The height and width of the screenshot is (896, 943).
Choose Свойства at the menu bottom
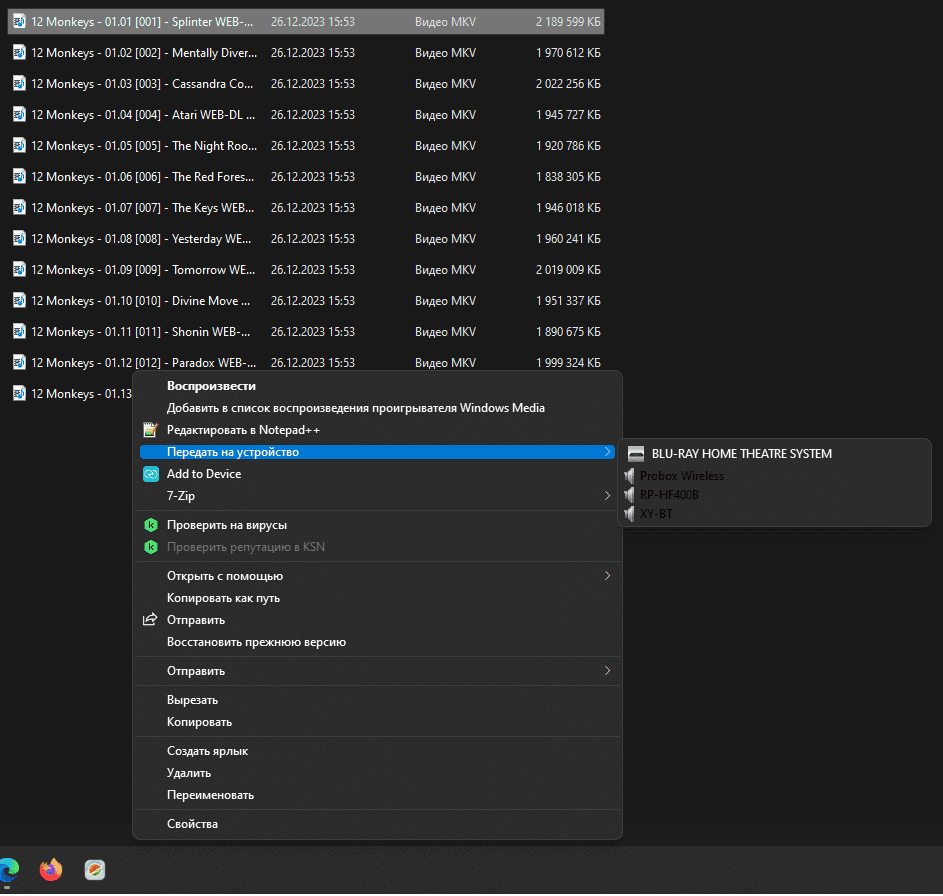click(x=192, y=824)
